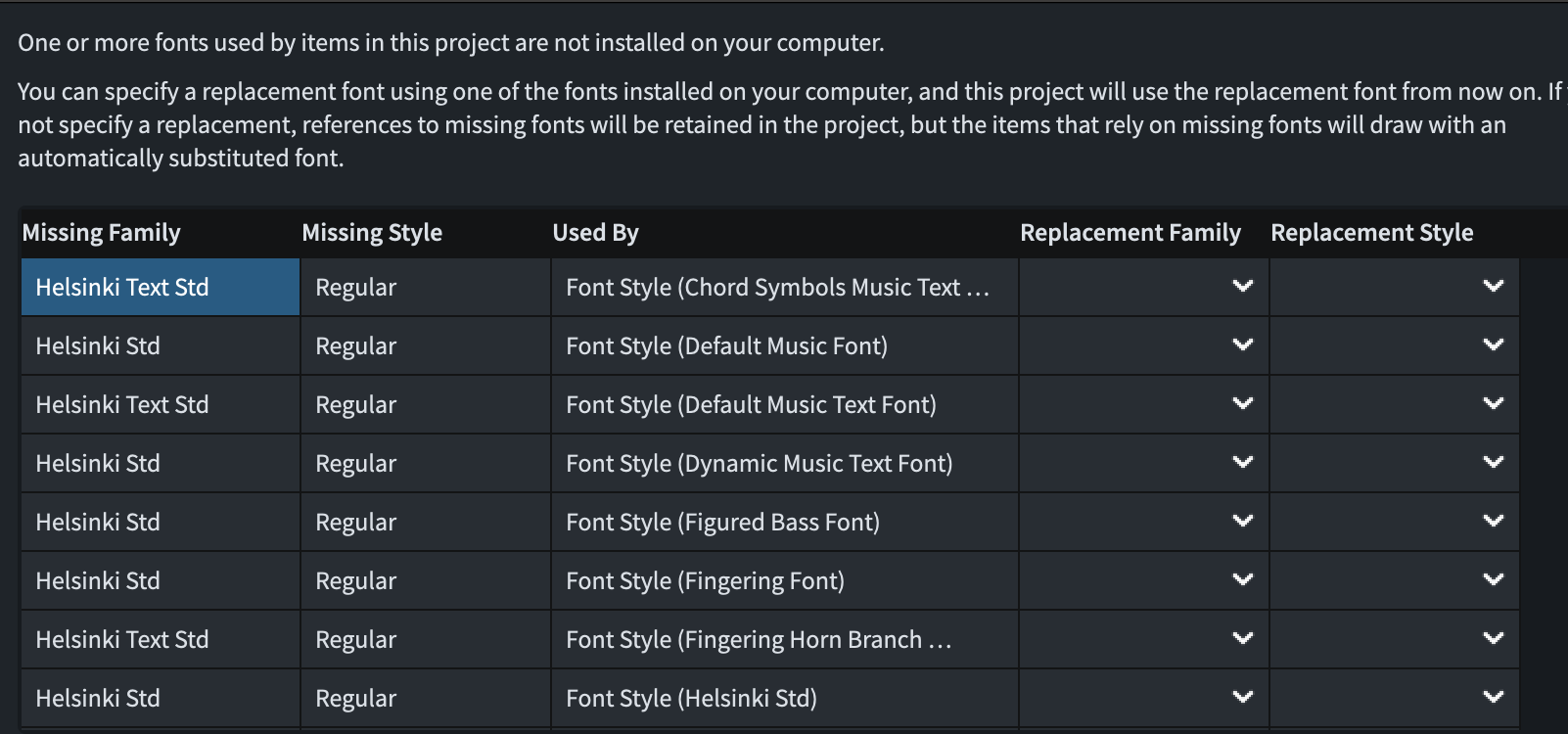Open Replacement Style for Fingering Font row
Screen dimensions: 1568x734
coord(1394,580)
